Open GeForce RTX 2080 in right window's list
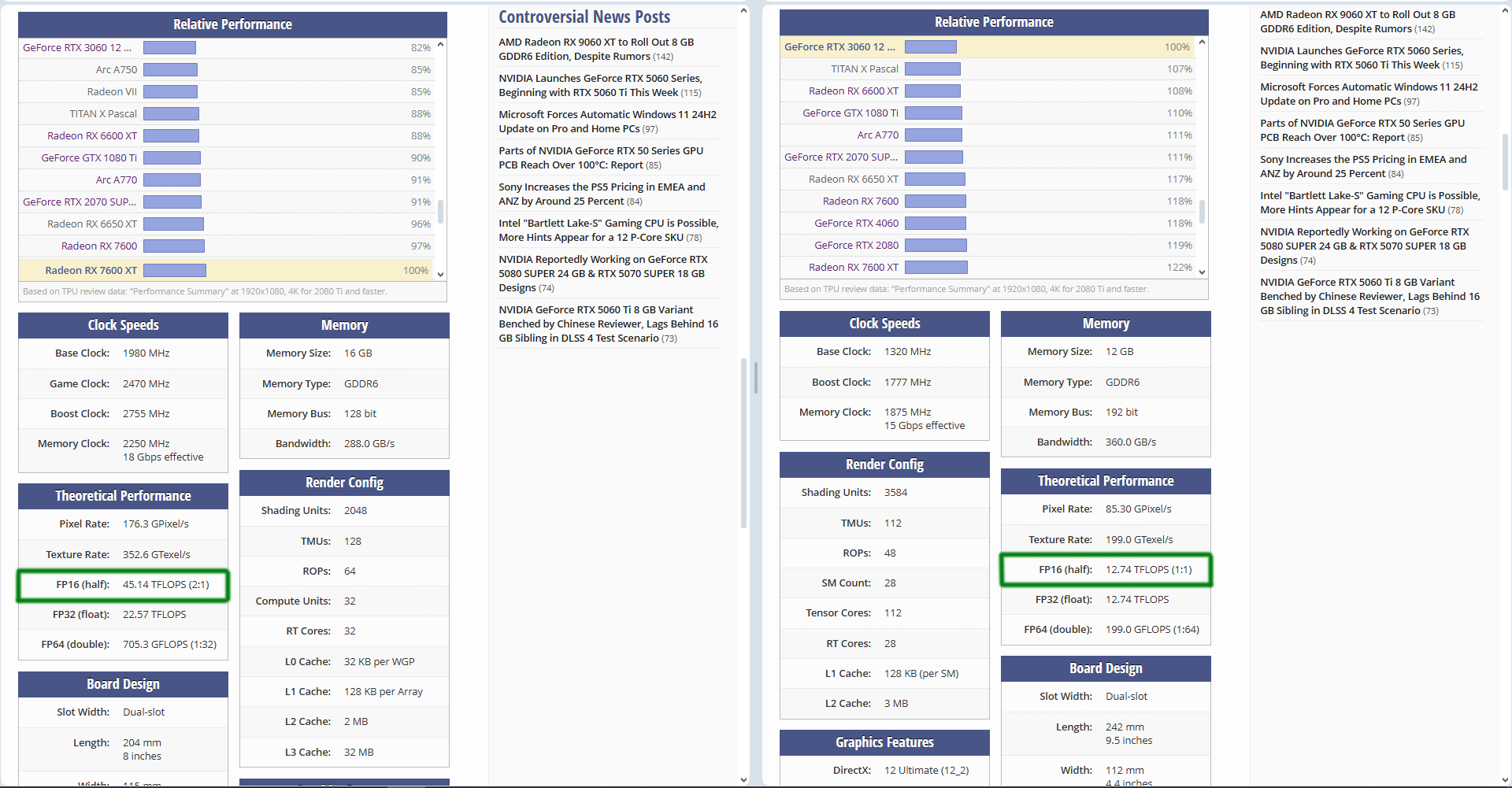Image resolution: width=1512 pixels, height=788 pixels. tap(857, 245)
